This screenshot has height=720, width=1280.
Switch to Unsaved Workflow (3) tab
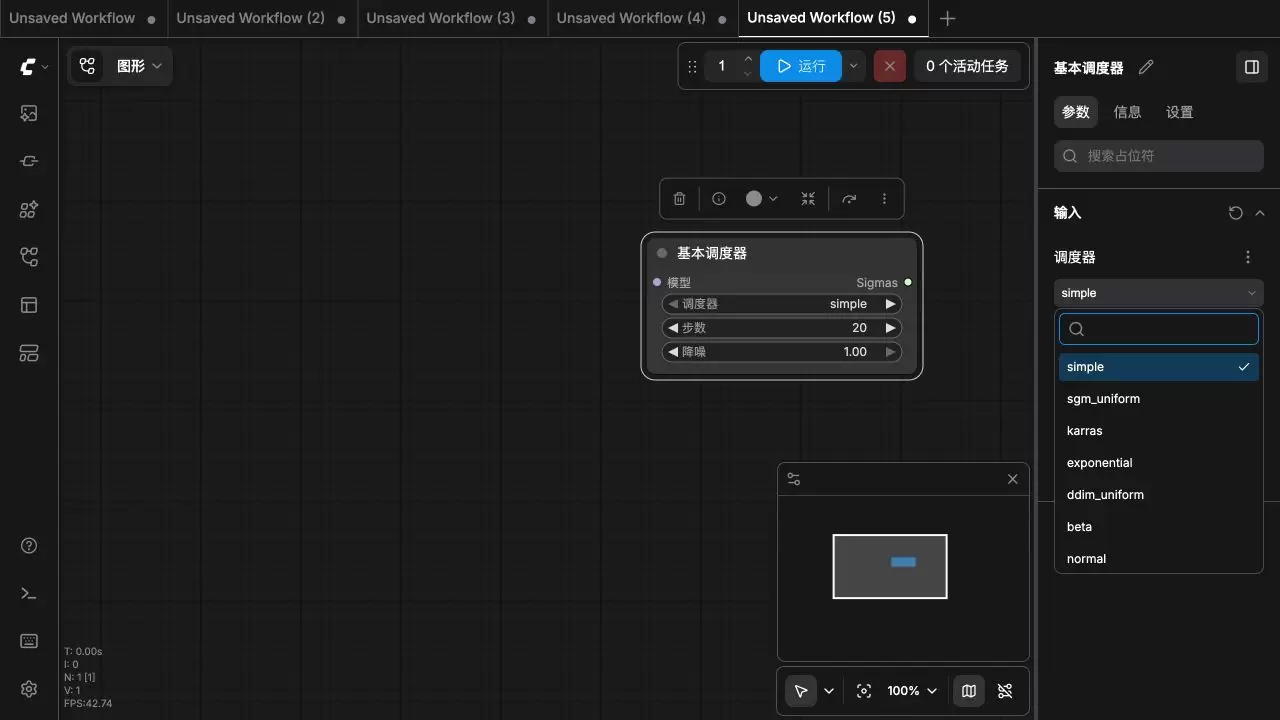tap(451, 18)
